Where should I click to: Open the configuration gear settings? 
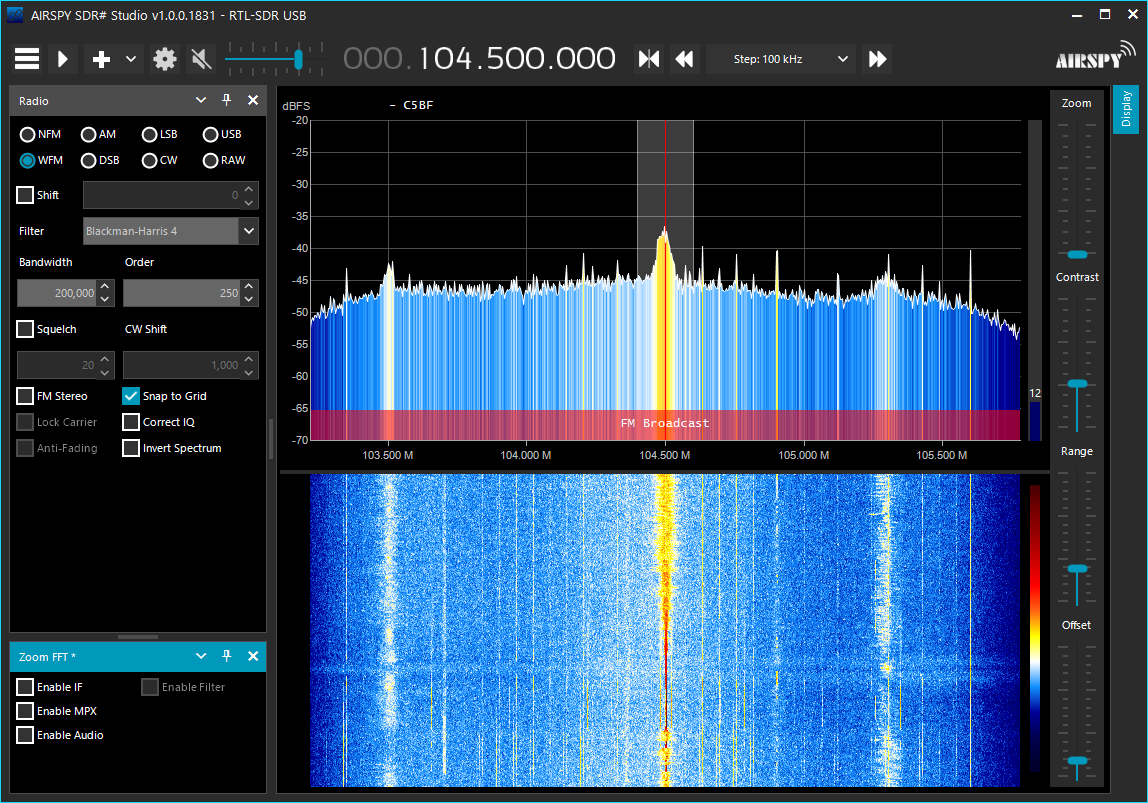[165, 59]
